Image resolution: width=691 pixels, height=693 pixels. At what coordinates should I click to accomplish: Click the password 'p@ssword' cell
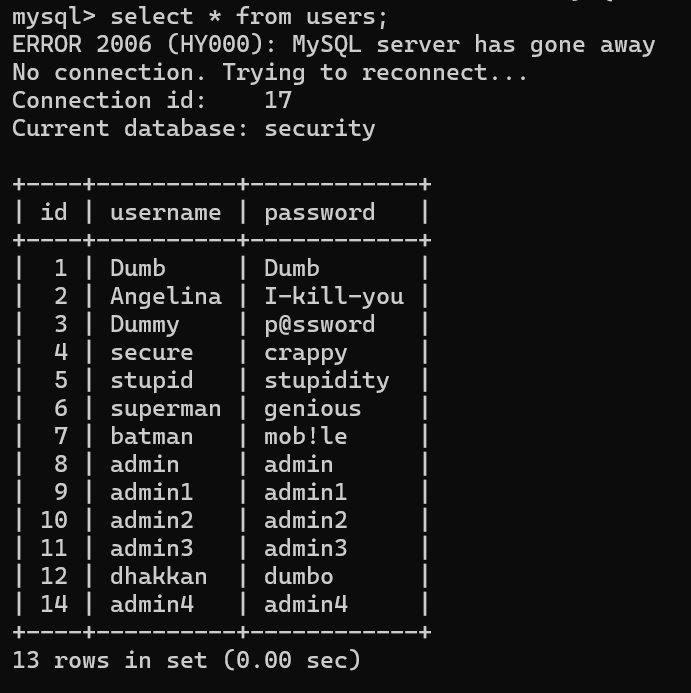coord(319,325)
